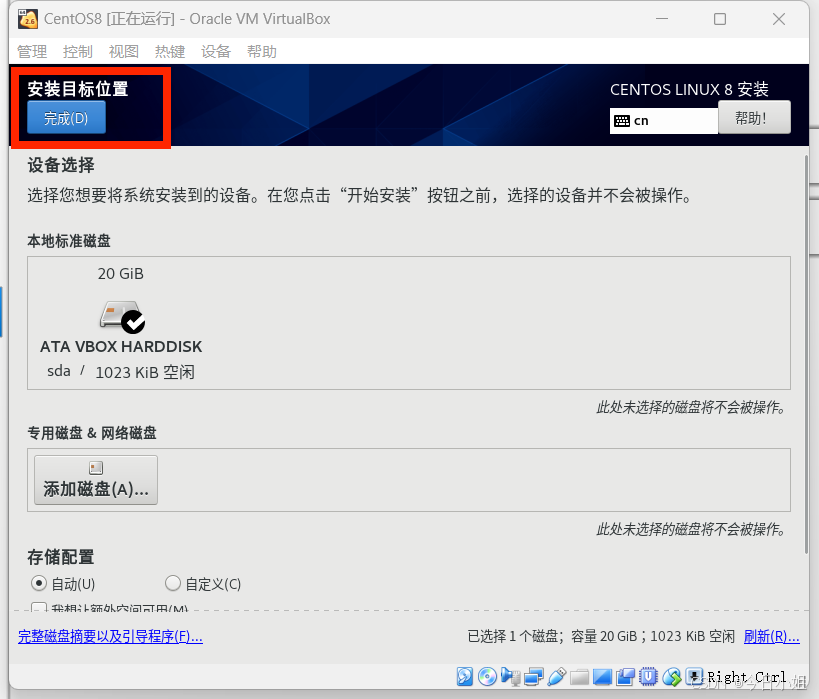Click the 添加磁盘(A)... button
Image resolution: width=819 pixels, height=699 pixels.
pos(96,480)
